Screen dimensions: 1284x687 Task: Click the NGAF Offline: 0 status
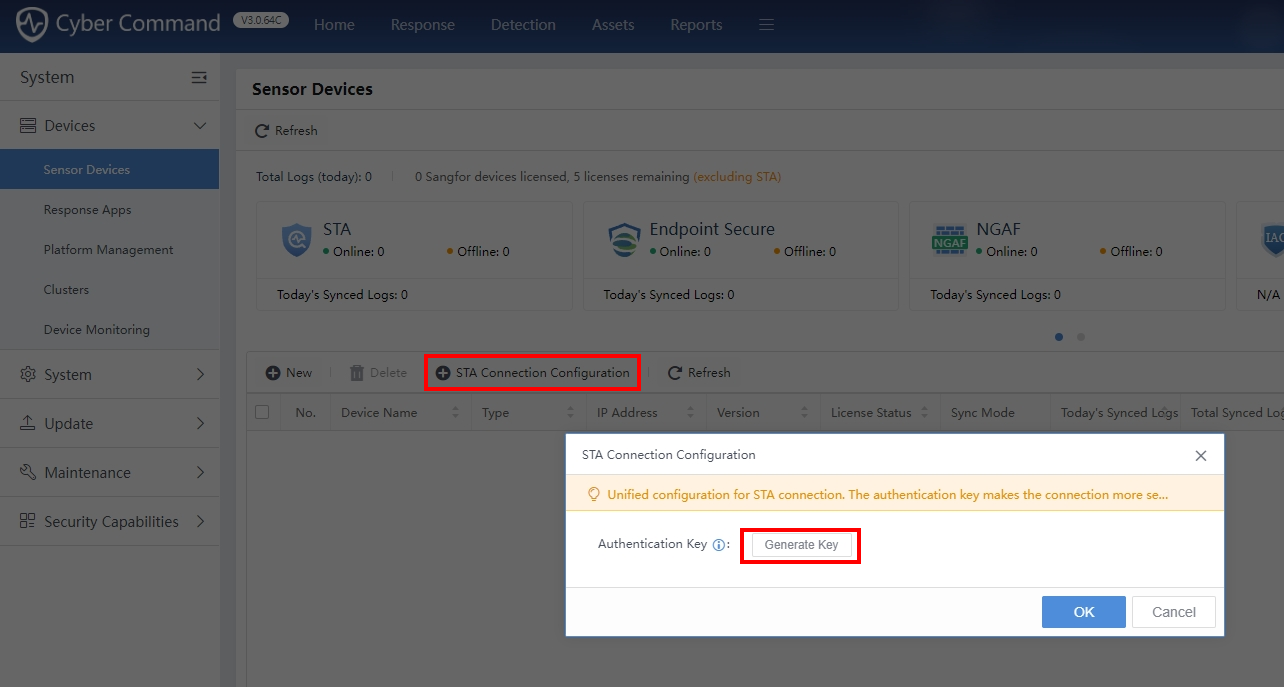pyautogui.click(x=1131, y=252)
